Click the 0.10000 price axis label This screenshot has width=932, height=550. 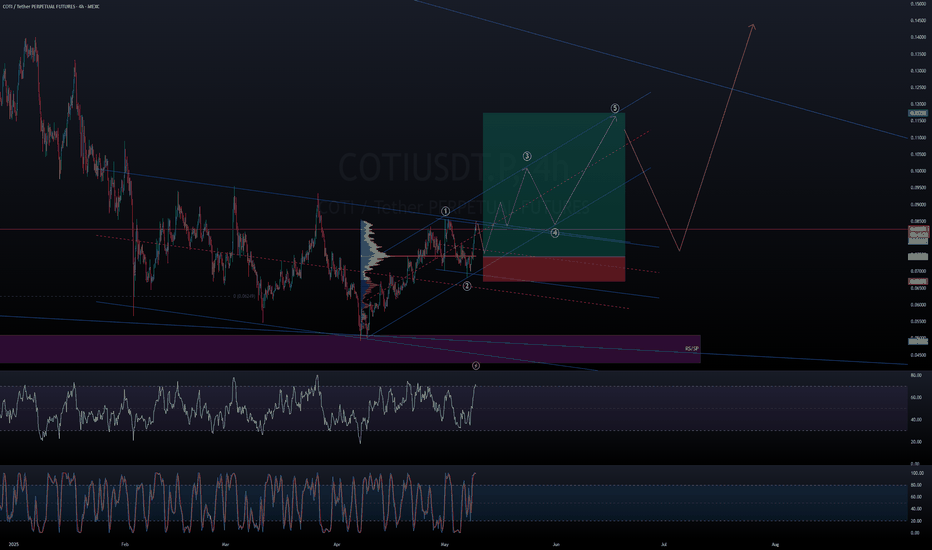pos(918,171)
